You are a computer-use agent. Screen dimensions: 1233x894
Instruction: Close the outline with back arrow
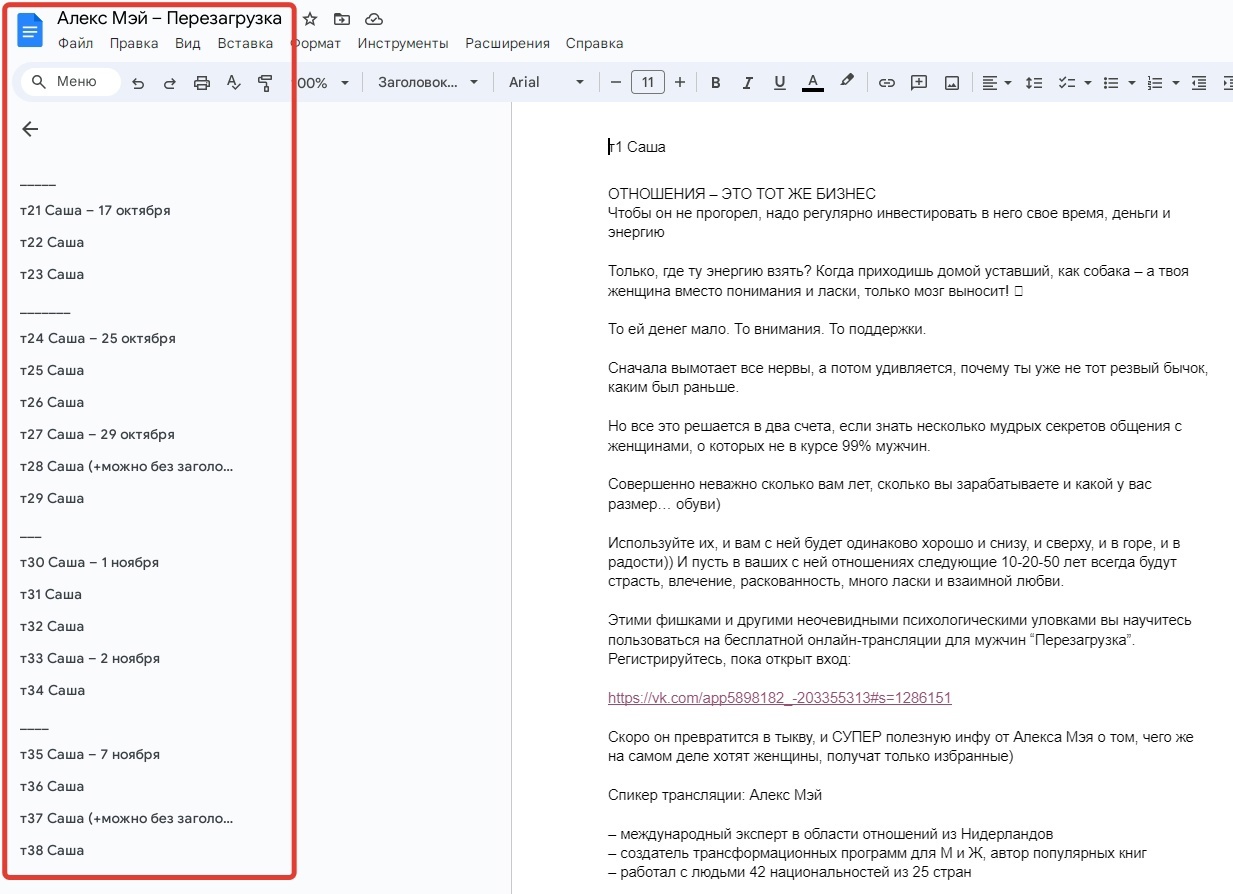[30, 129]
